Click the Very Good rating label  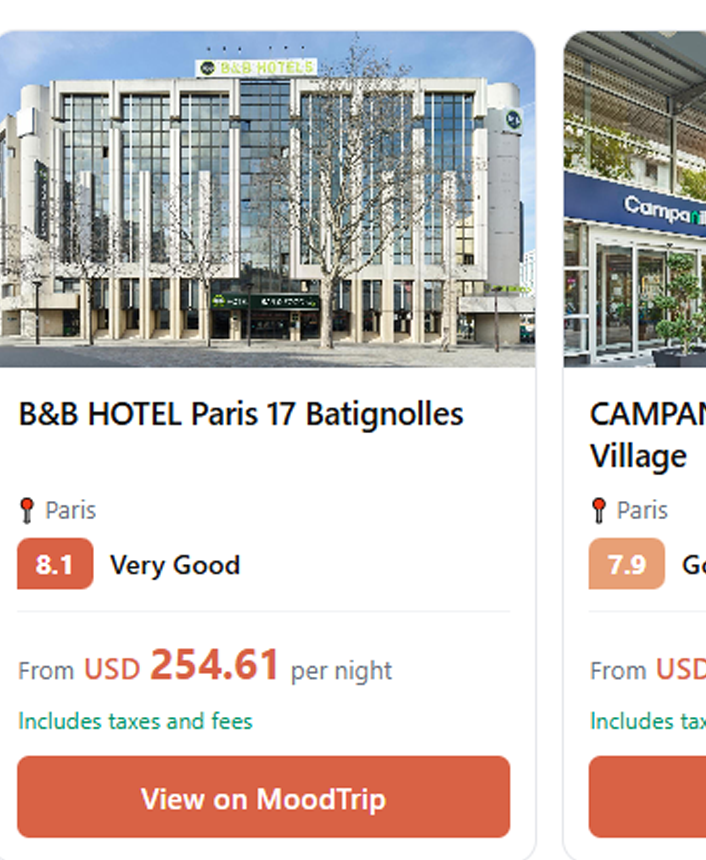175,565
